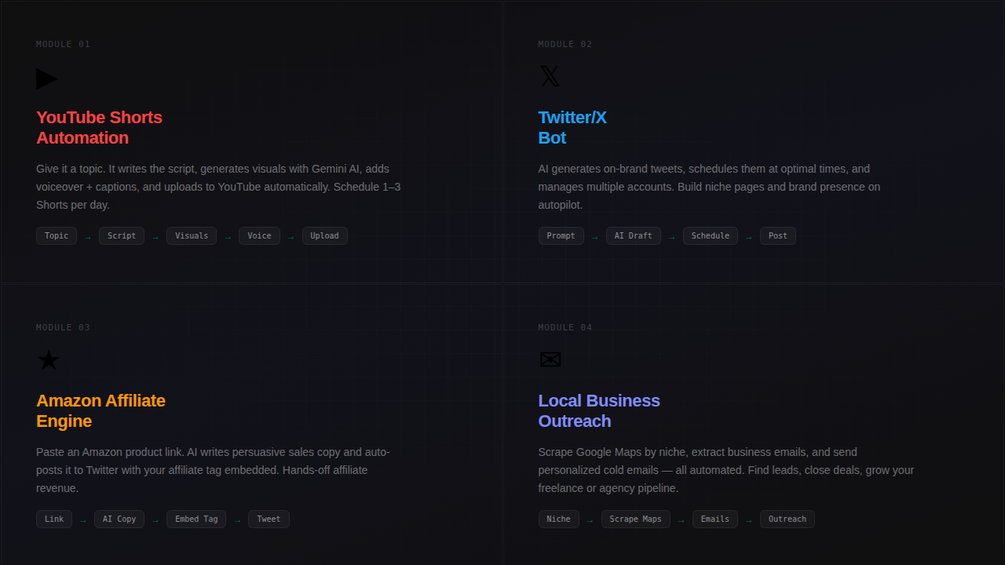Open the Local Business Outreach heading
Viewport: 1005px width, 565px height.
click(x=599, y=411)
